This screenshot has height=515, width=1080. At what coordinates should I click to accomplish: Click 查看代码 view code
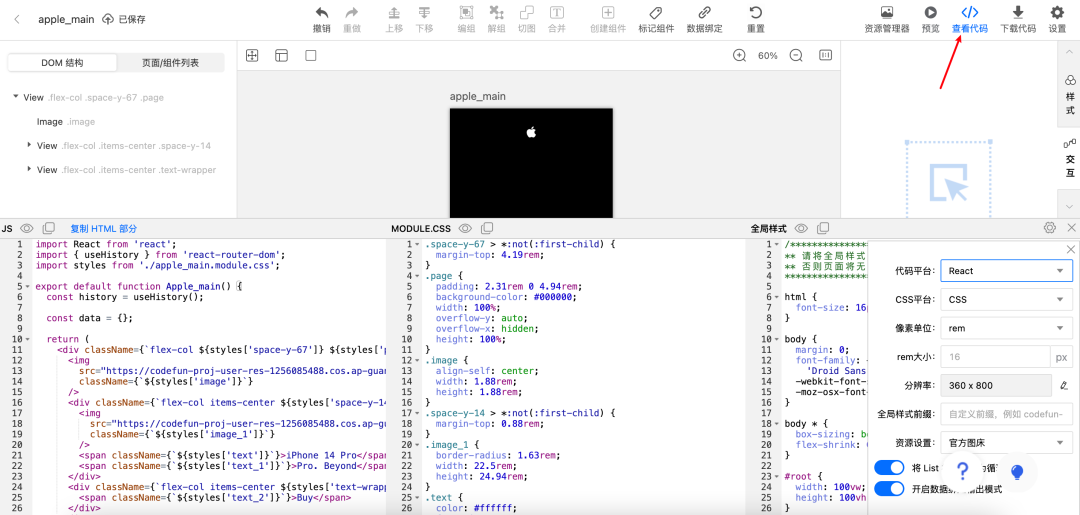[x=970, y=20]
